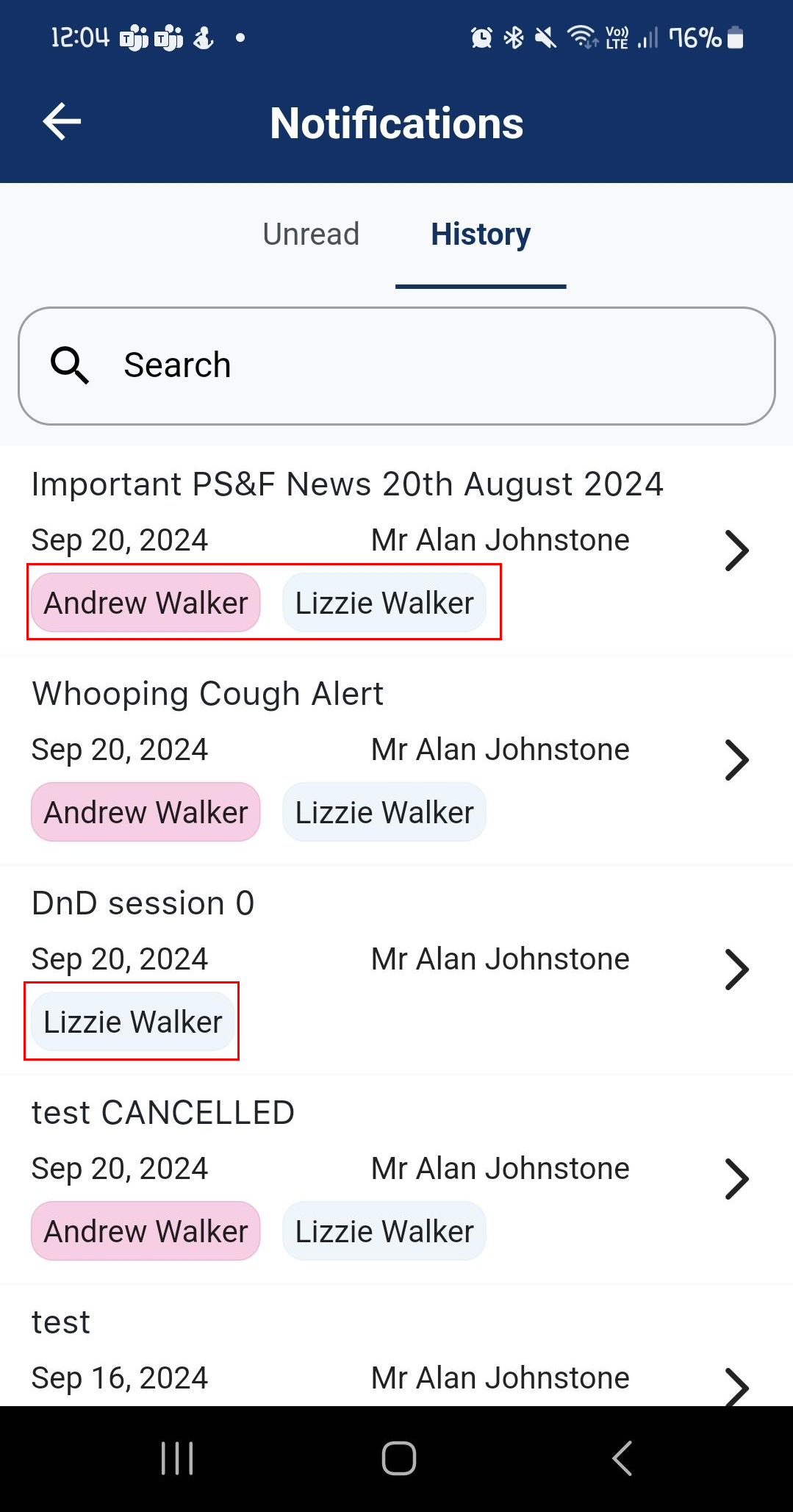This screenshot has height=1512, width=793.
Task: Expand the DnD session 0 chevron
Action: (x=736, y=970)
